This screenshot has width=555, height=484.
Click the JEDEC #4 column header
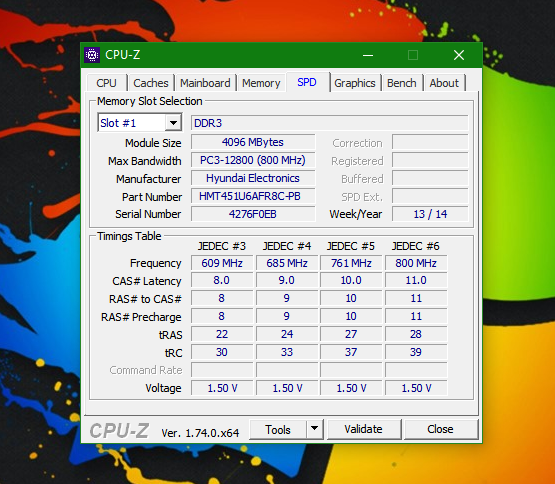287,246
